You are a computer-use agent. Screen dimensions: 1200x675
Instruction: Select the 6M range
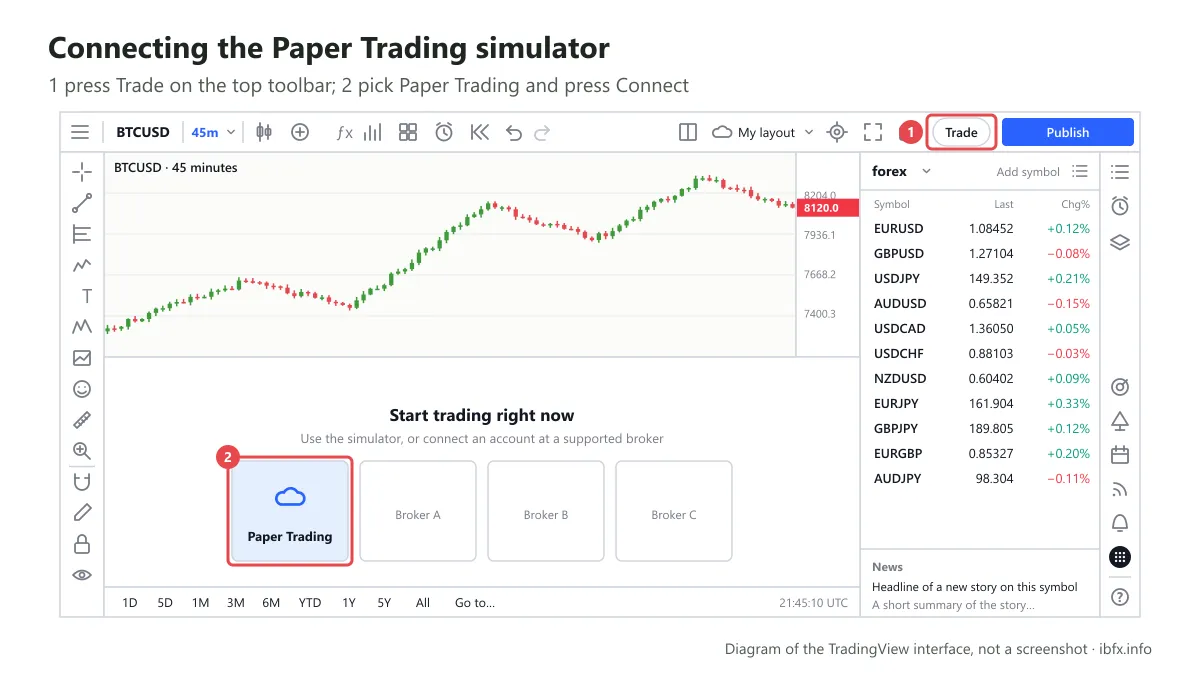coord(271,603)
